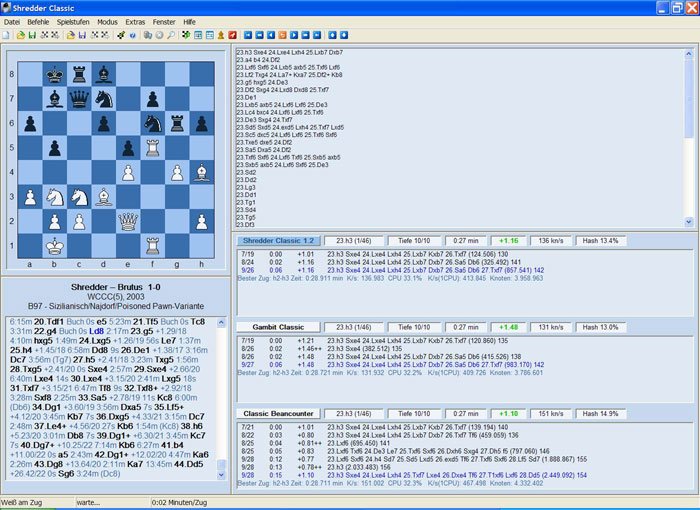
Task: Click the 0:02 Minuten/Zug status entry
Action: coord(179,502)
